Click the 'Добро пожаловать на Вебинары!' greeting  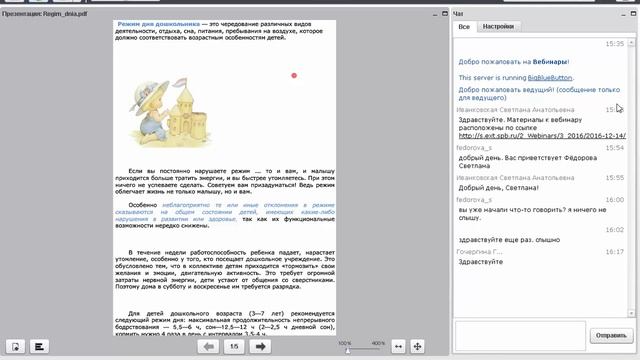tap(513, 62)
